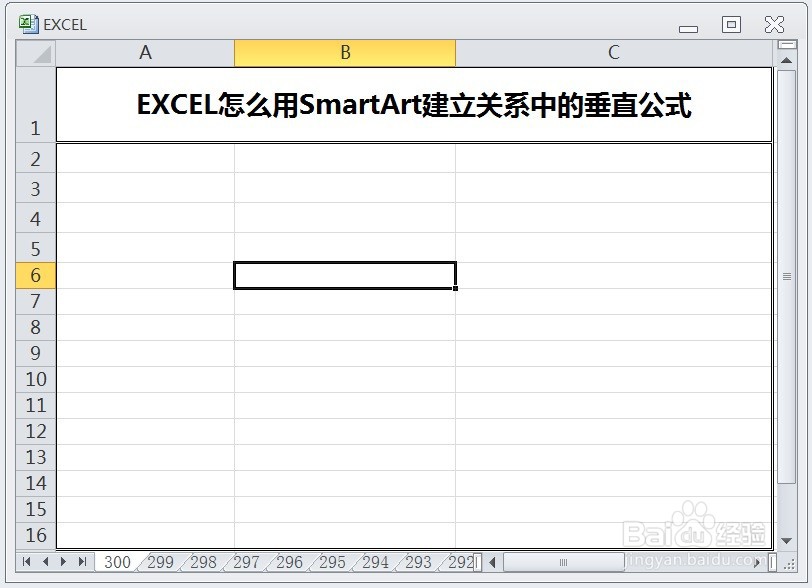This screenshot has width=812, height=588.
Task: Select row 11 header
Action: pyautogui.click(x=35, y=405)
